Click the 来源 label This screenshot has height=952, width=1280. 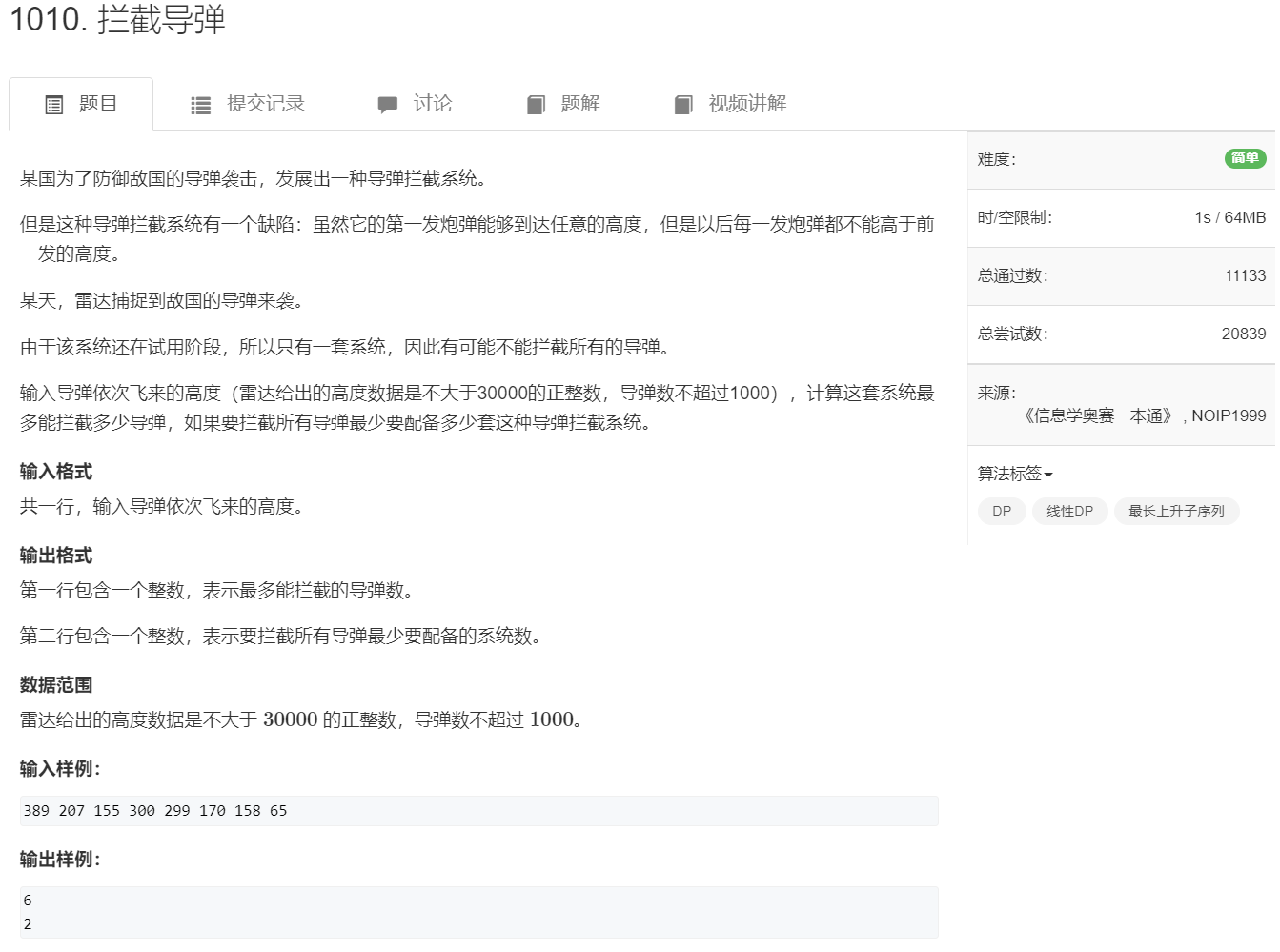997,393
